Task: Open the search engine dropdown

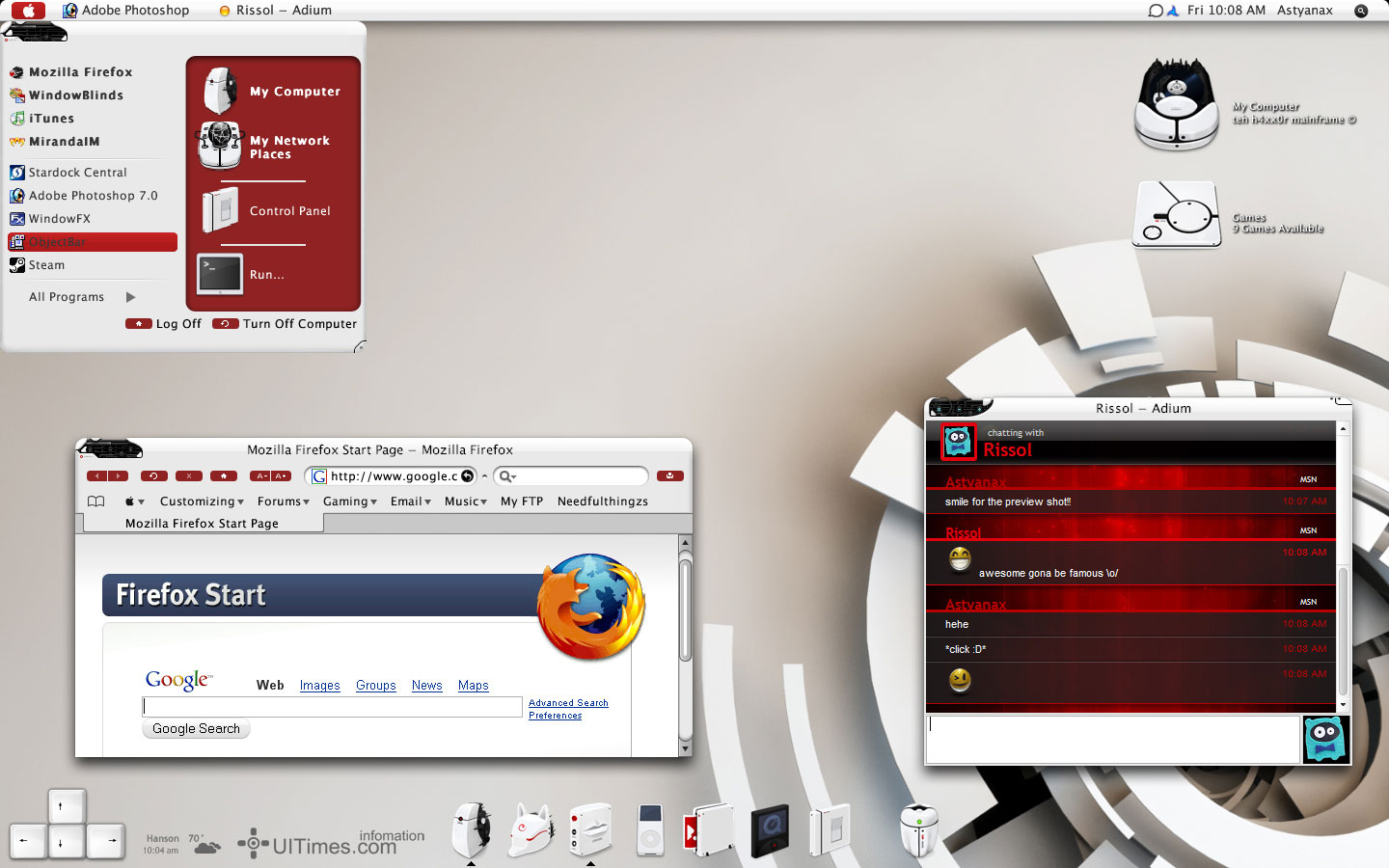Action: [x=508, y=476]
